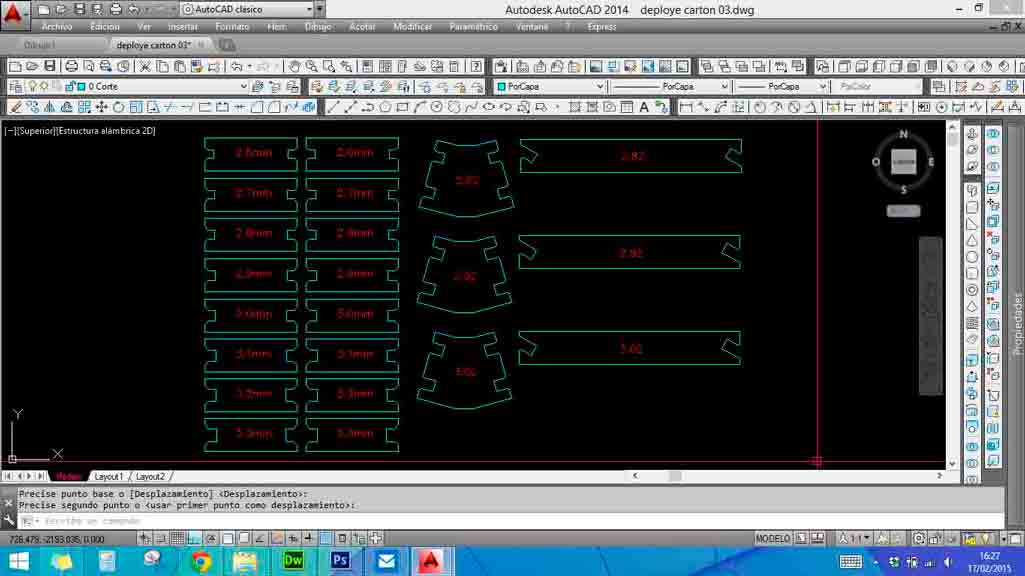Toggle Polar tracking in status bar

pyautogui.click(x=210, y=539)
